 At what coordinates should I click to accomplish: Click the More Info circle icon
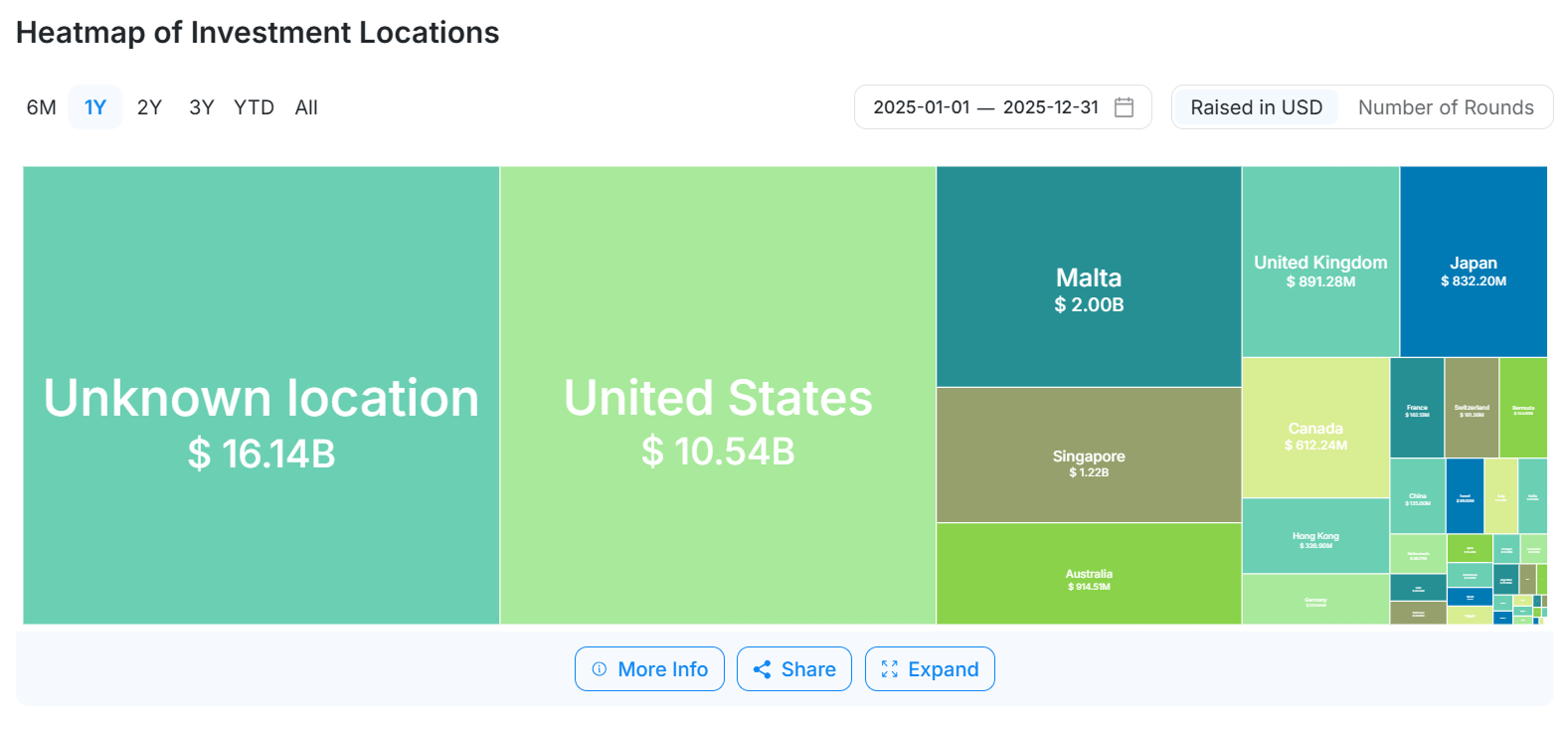pos(600,669)
